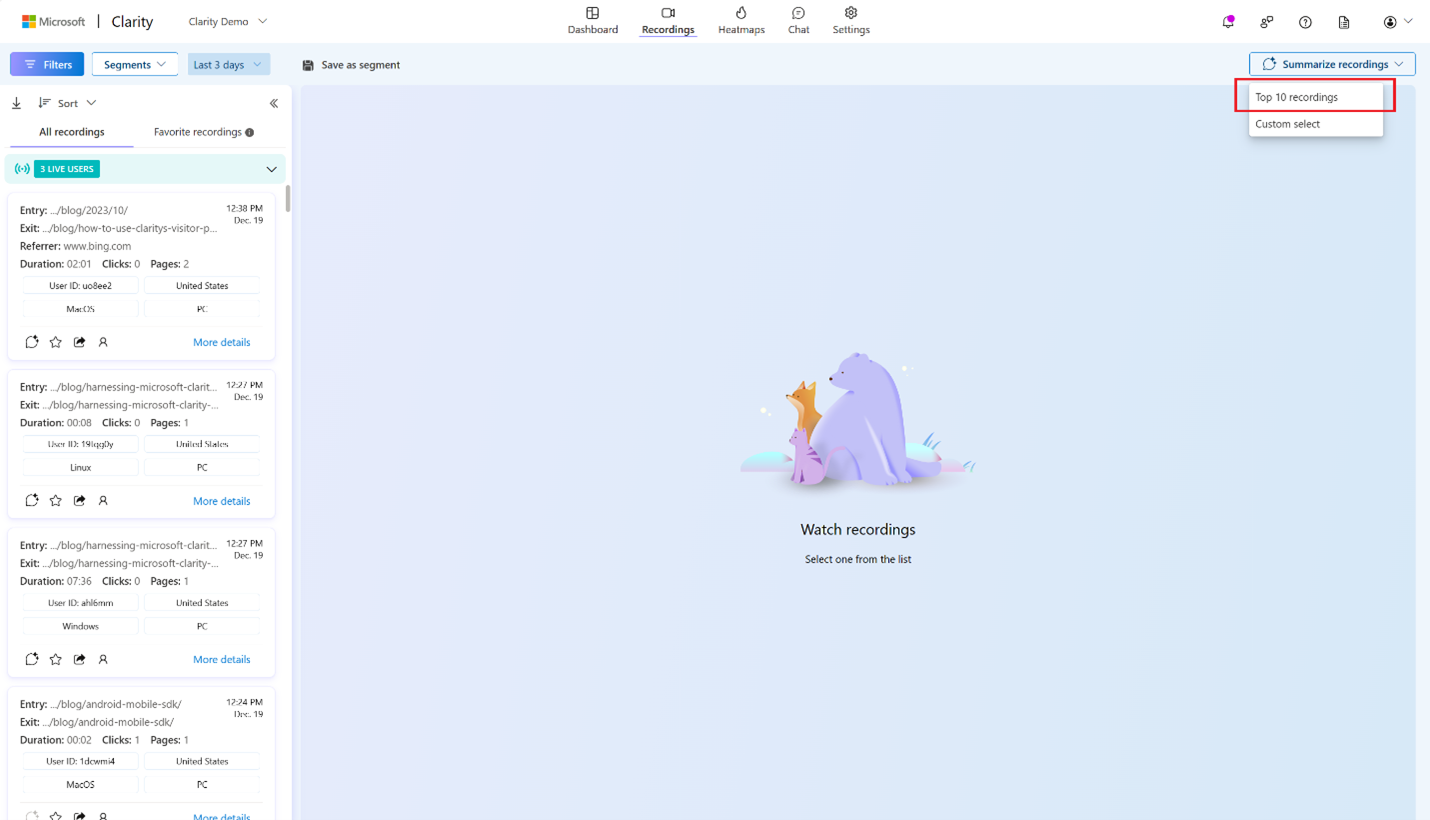The height and width of the screenshot is (820, 1430).
Task: Share the ahl6mm recording
Action: coord(80,659)
